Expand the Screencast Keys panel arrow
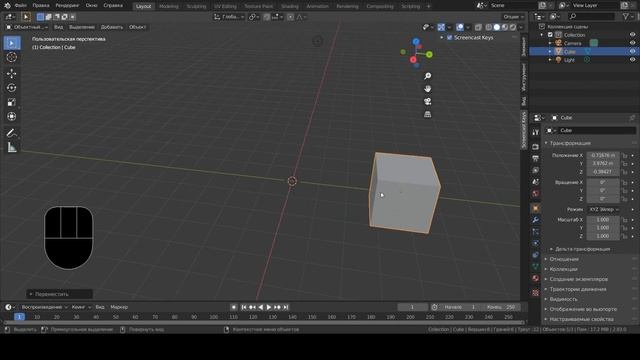The height and width of the screenshot is (360, 640). (442, 38)
